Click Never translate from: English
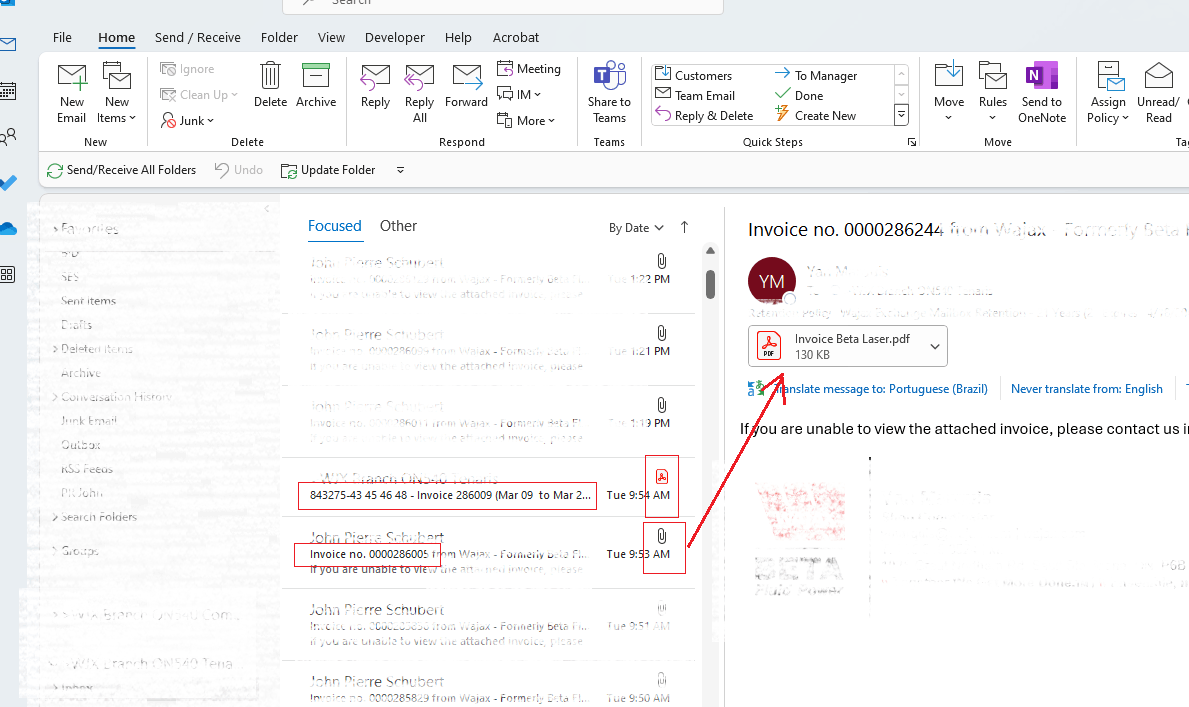 coord(1086,389)
